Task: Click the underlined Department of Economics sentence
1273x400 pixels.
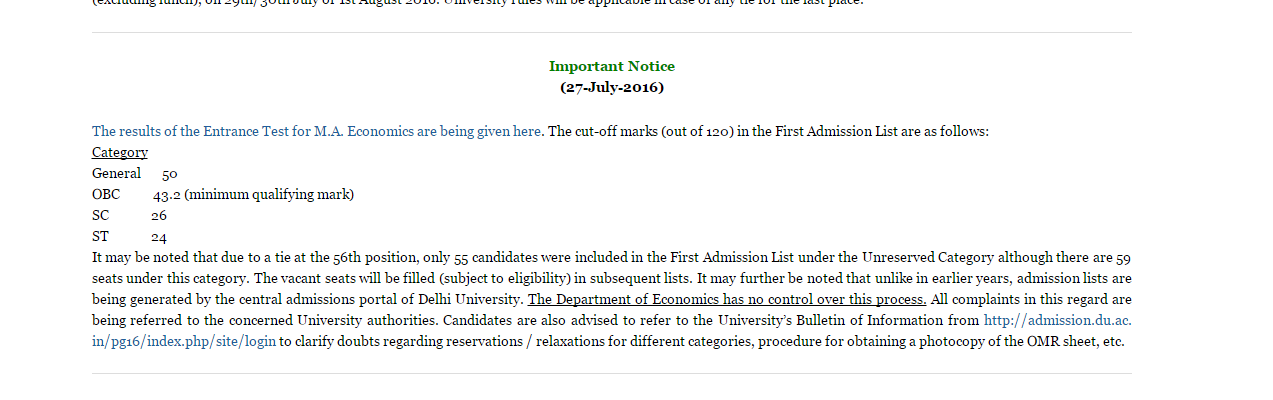Action: point(727,299)
